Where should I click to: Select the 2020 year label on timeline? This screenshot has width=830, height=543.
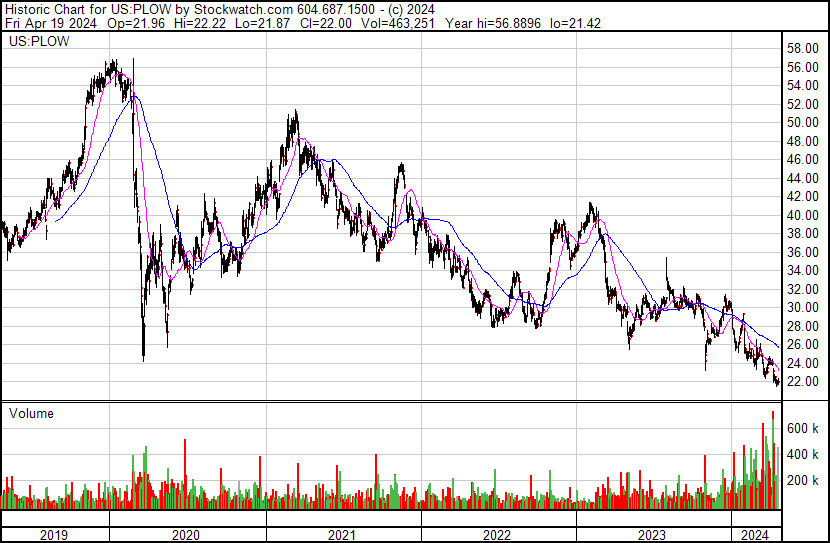click(186, 534)
